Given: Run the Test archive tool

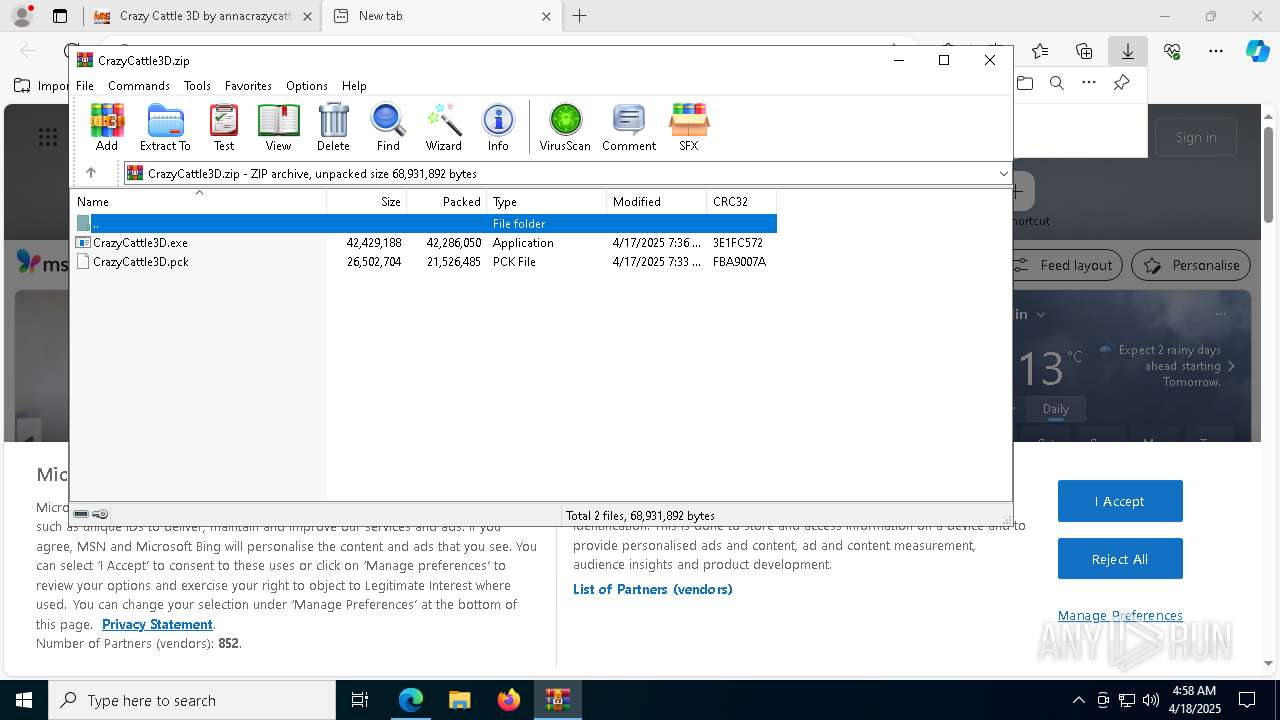Looking at the screenshot, I should click(x=224, y=127).
